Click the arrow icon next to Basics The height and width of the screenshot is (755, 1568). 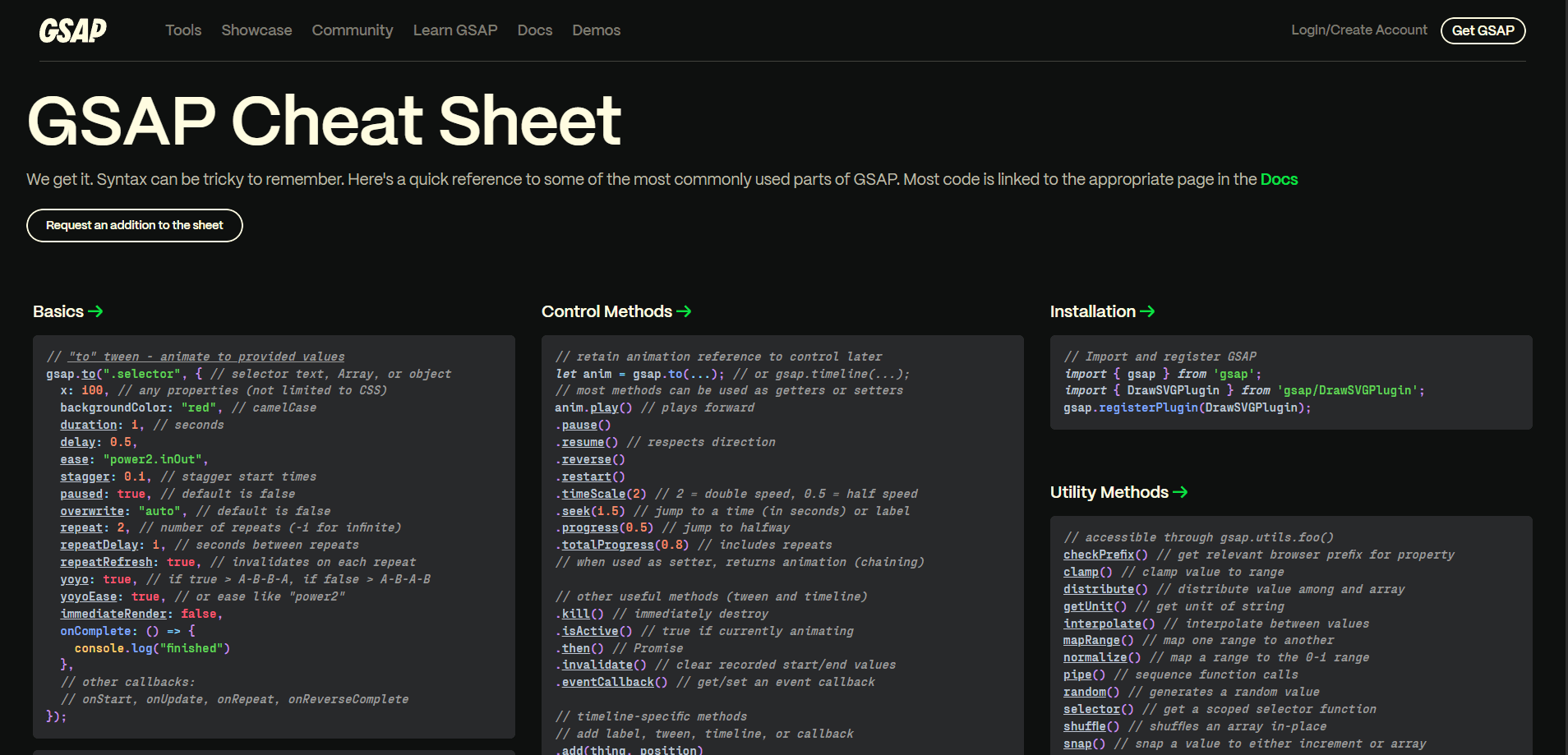(x=95, y=311)
